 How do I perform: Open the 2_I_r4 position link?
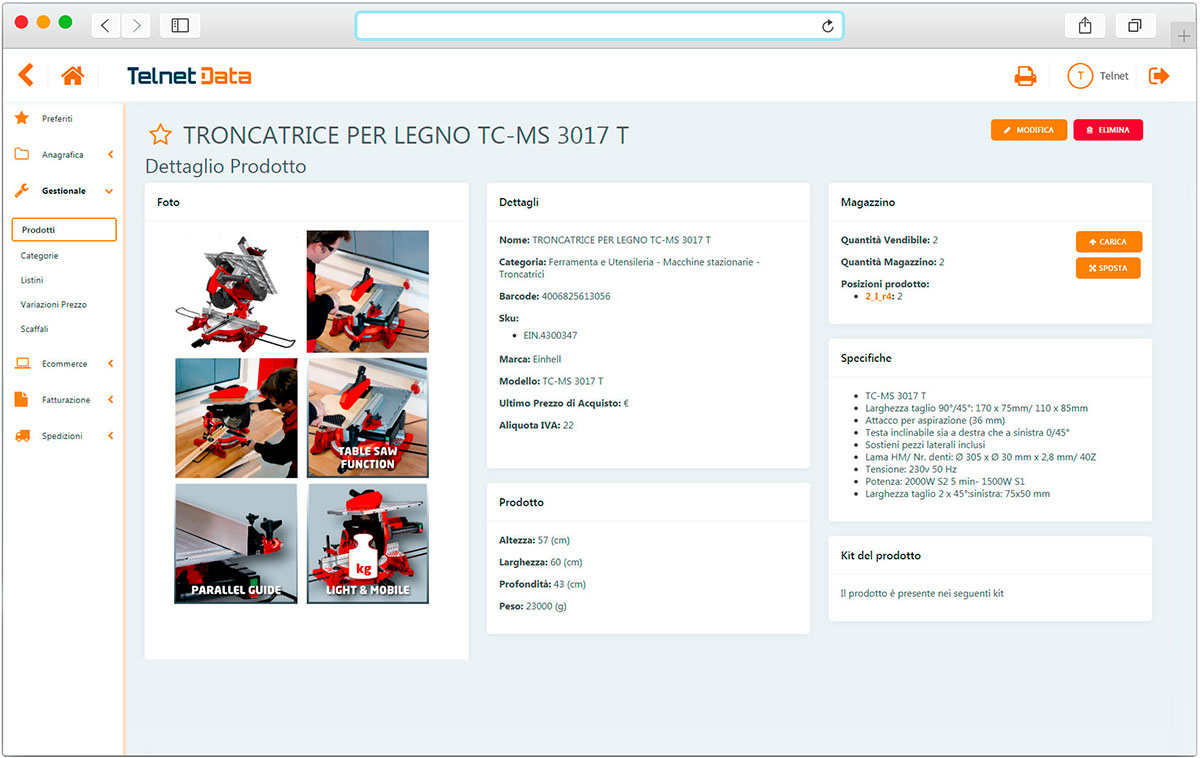[879, 296]
